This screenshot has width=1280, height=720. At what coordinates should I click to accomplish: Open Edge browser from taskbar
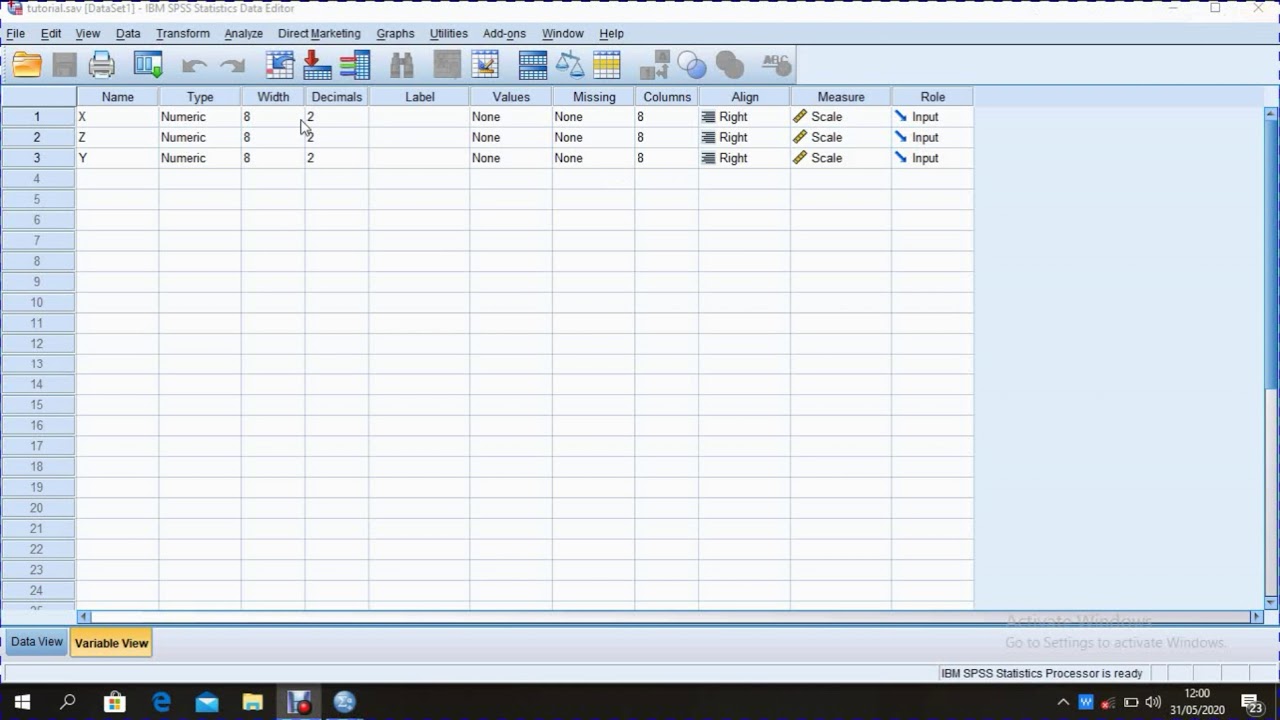(161, 702)
